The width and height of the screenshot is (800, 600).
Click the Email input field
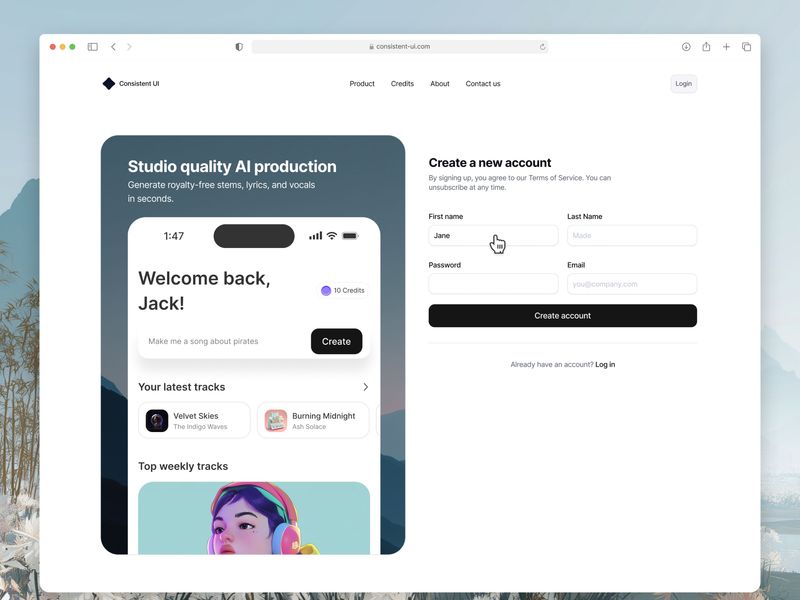click(631, 284)
